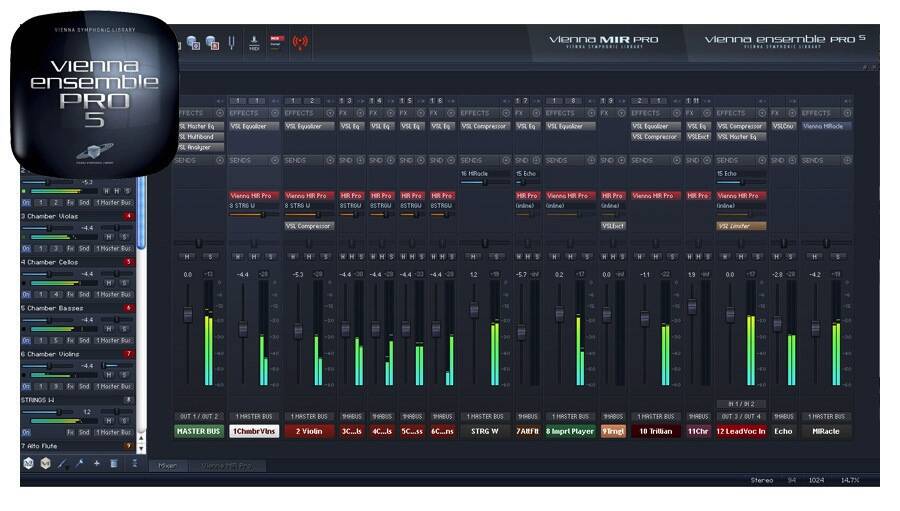Solo the MASTER BUS channel

tap(210, 257)
